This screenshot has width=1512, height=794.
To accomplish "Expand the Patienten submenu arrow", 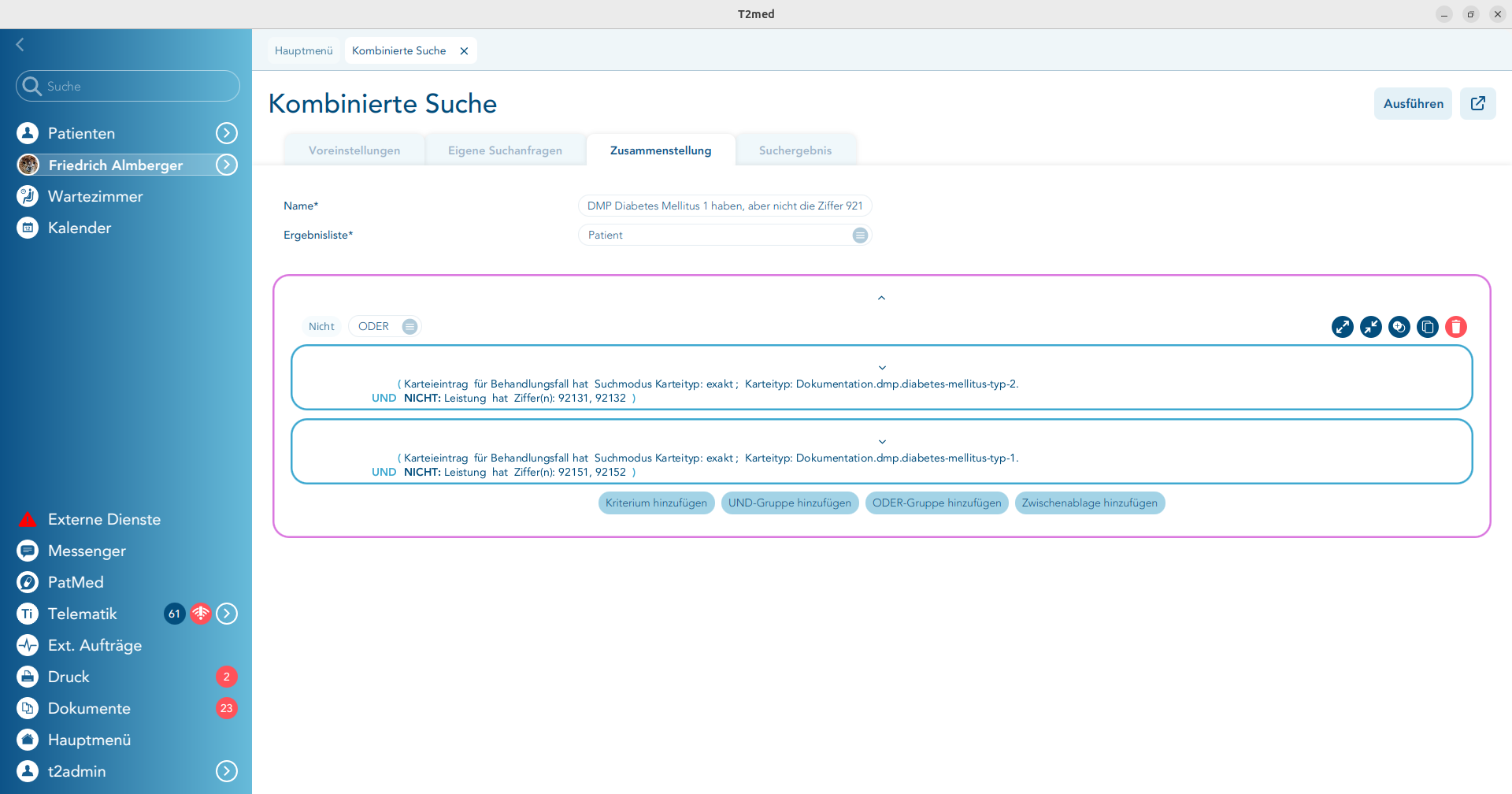I will (x=227, y=133).
